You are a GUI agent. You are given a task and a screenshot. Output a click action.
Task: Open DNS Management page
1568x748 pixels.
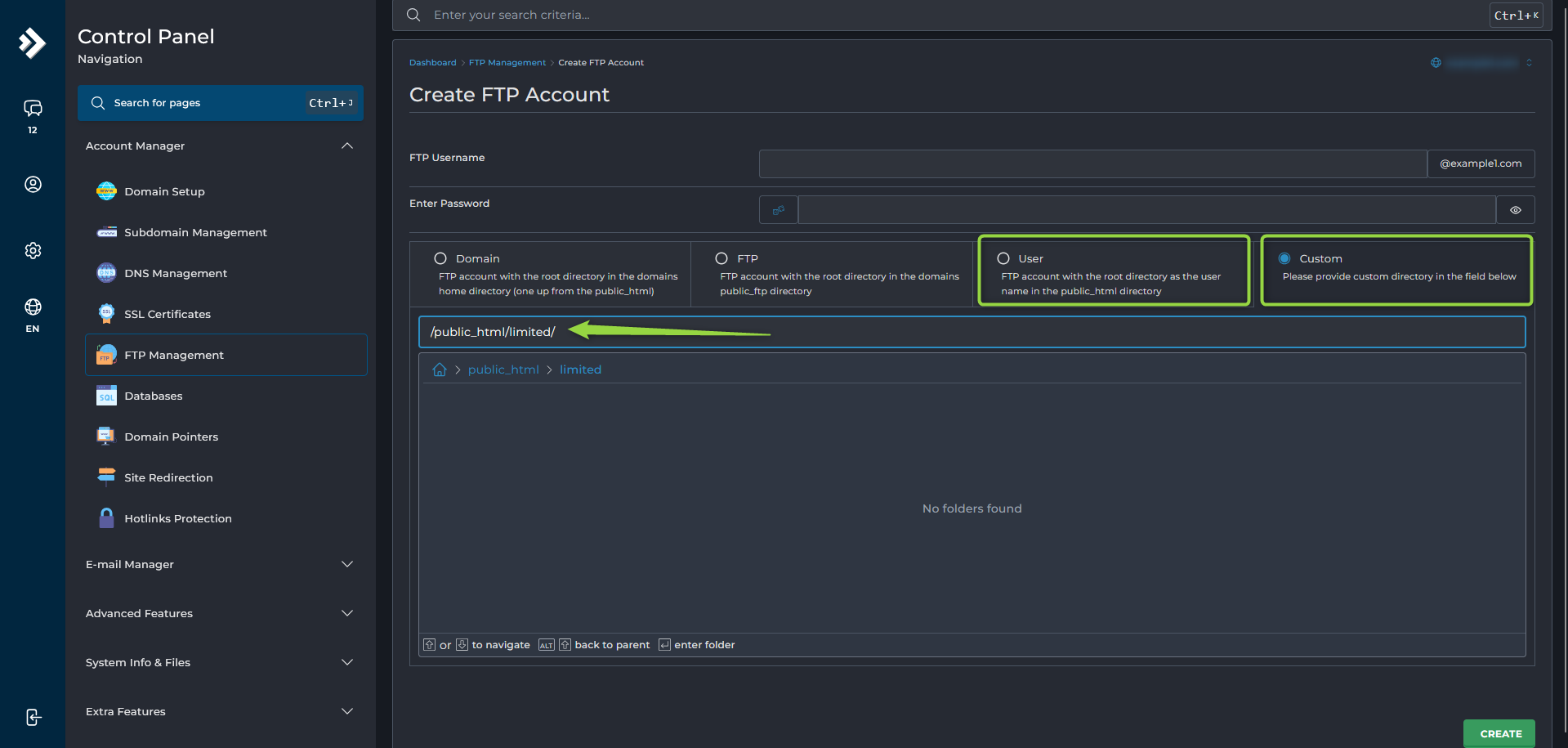coord(226,273)
